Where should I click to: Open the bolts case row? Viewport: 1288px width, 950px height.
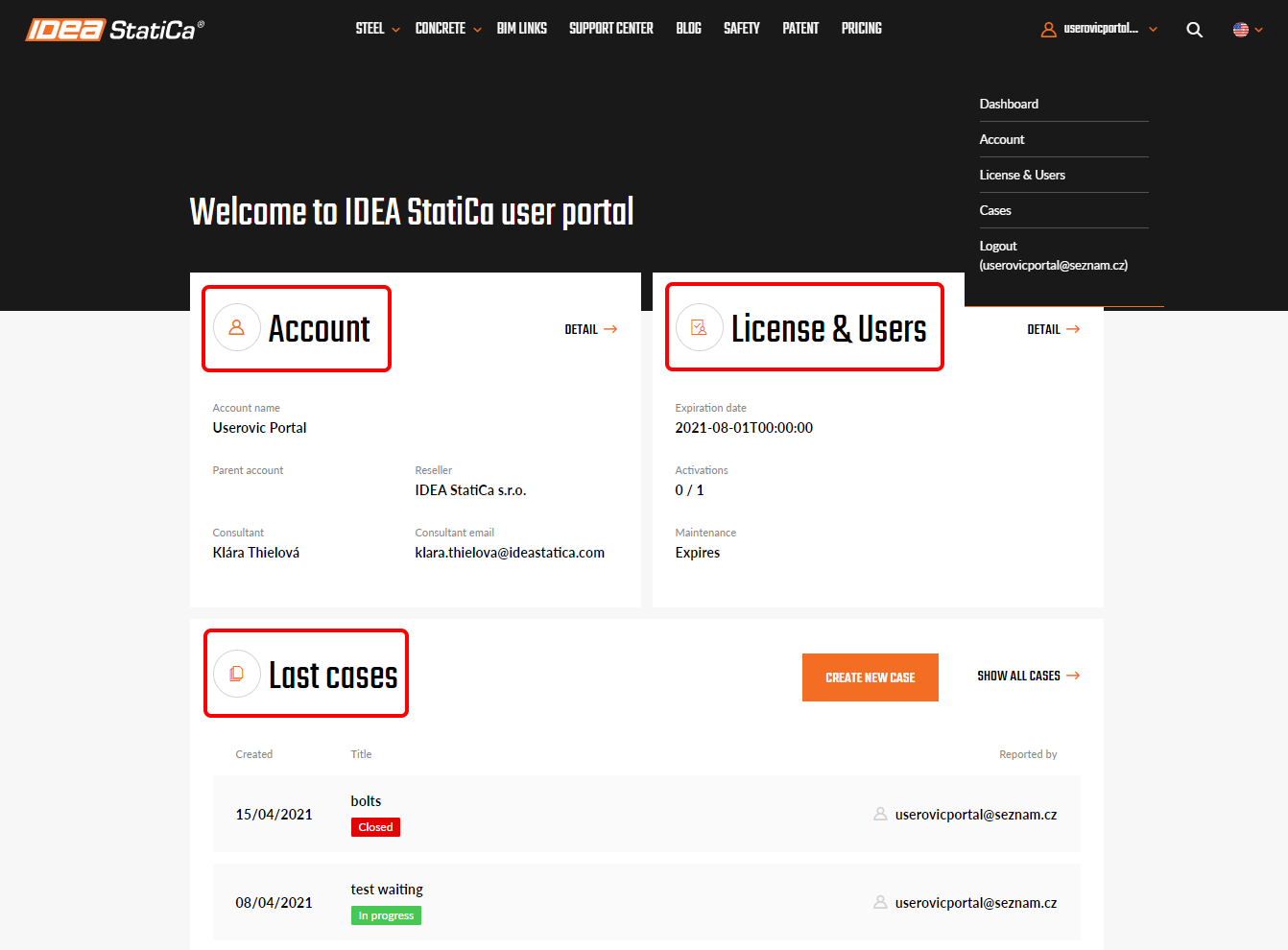[366, 801]
